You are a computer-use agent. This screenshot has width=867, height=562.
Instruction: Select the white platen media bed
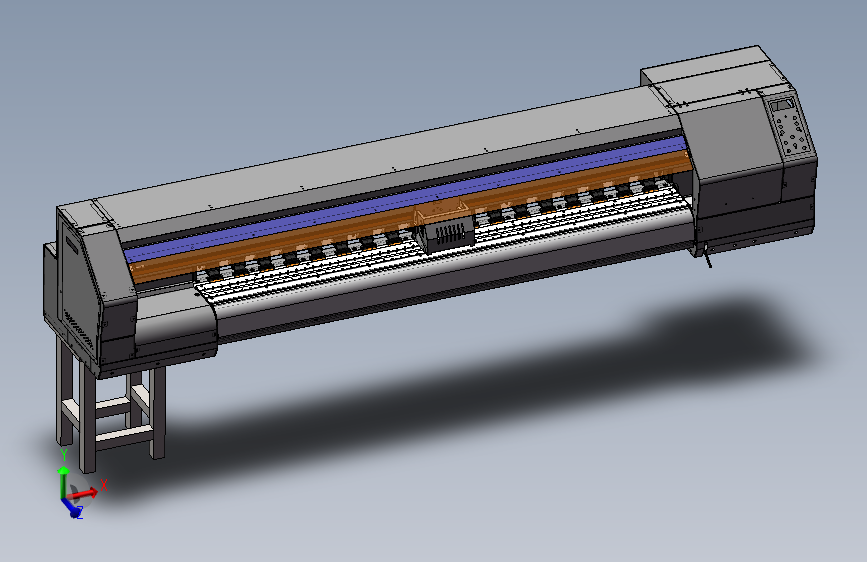pyautogui.click(x=442, y=246)
